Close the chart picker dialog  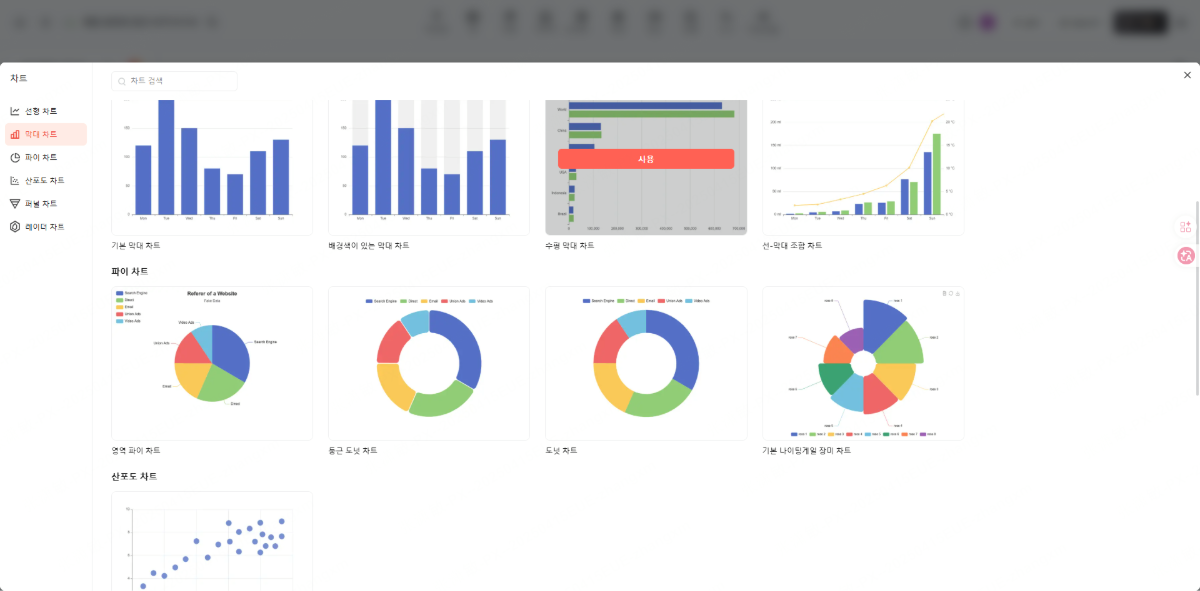(x=1187, y=75)
